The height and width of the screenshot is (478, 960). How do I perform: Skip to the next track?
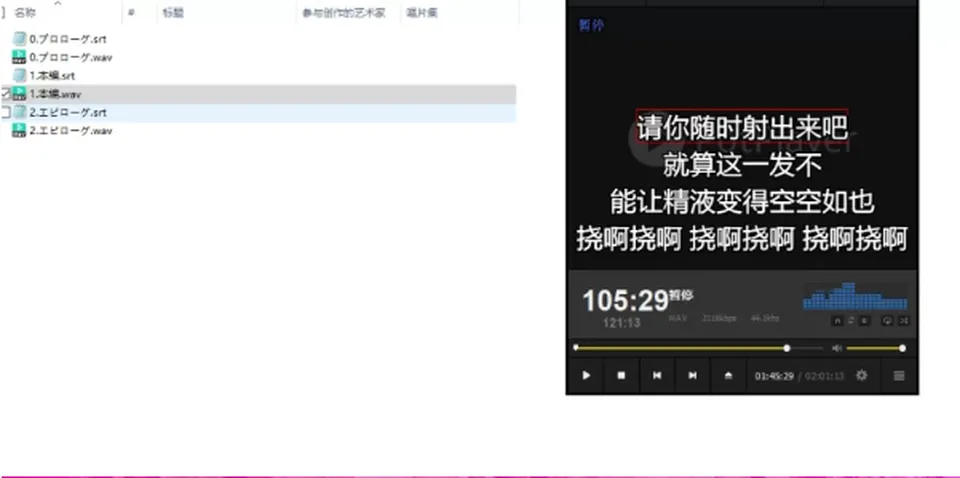coord(692,376)
